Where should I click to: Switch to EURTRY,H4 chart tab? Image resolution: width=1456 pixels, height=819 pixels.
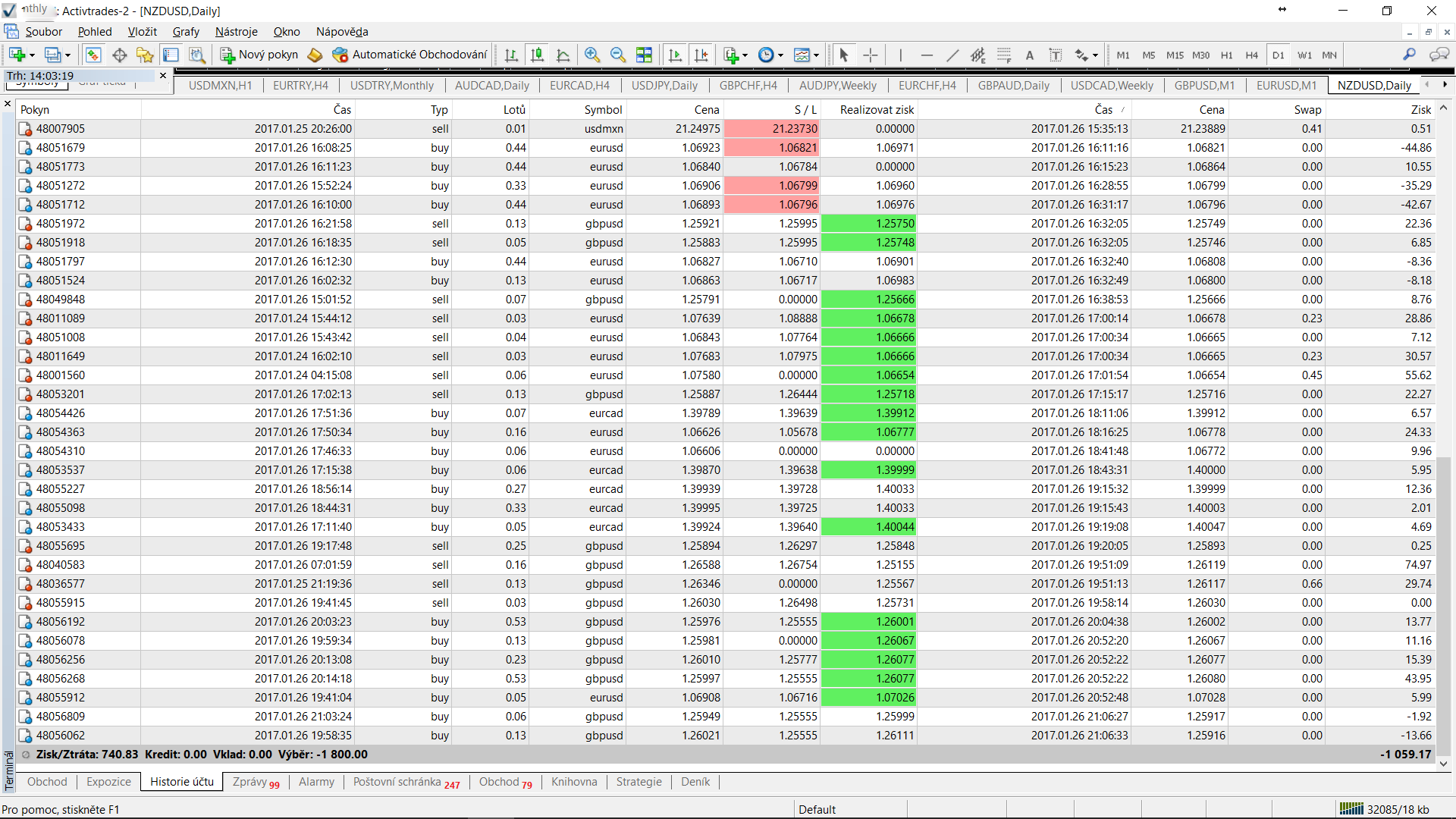tap(300, 86)
